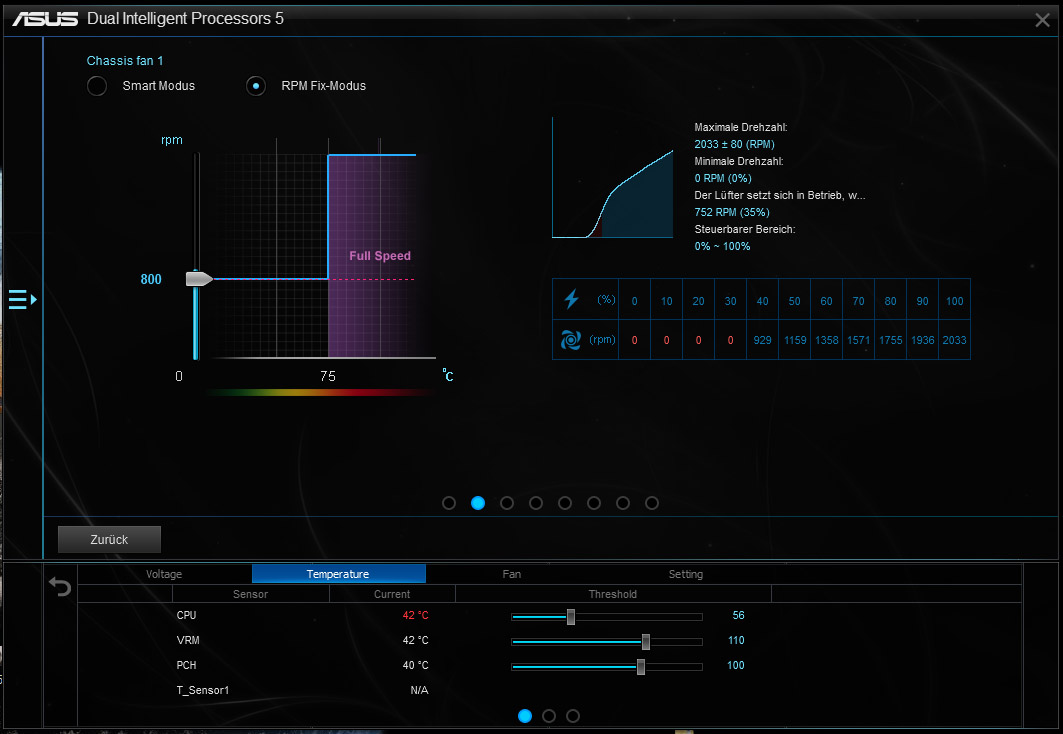Click the ASUS logo
This screenshot has width=1063, height=734.
coord(45,19)
